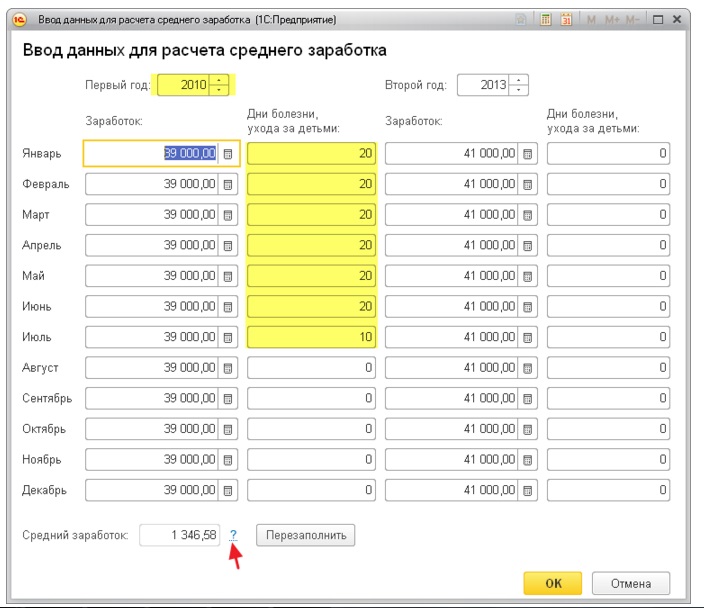Click June second-year sick days field

coord(608,306)
